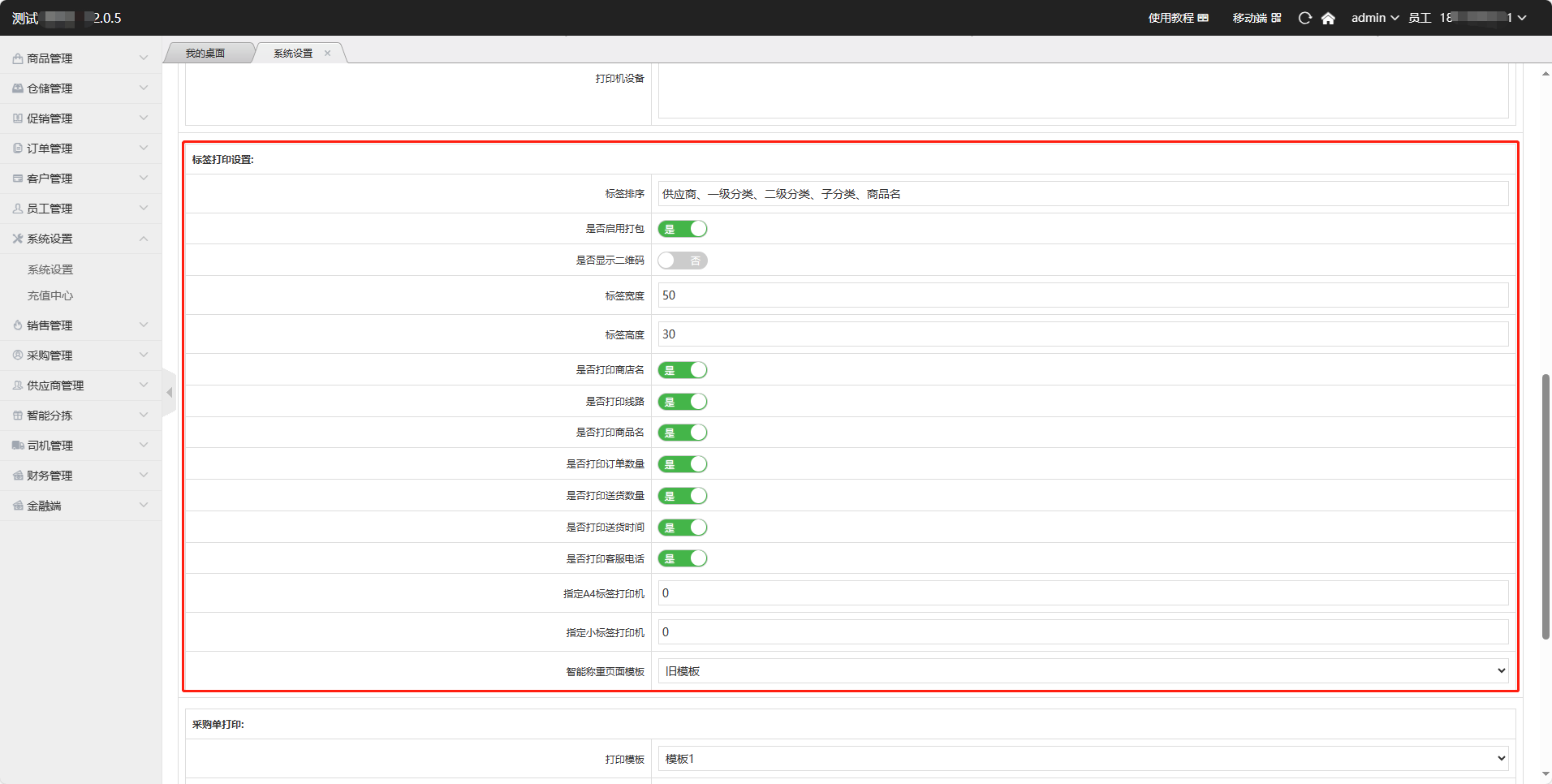Open 充值中心 in the sidebar
Image resolution: width=1552 pixels, height=784 pixels.
tap(50, 296)
